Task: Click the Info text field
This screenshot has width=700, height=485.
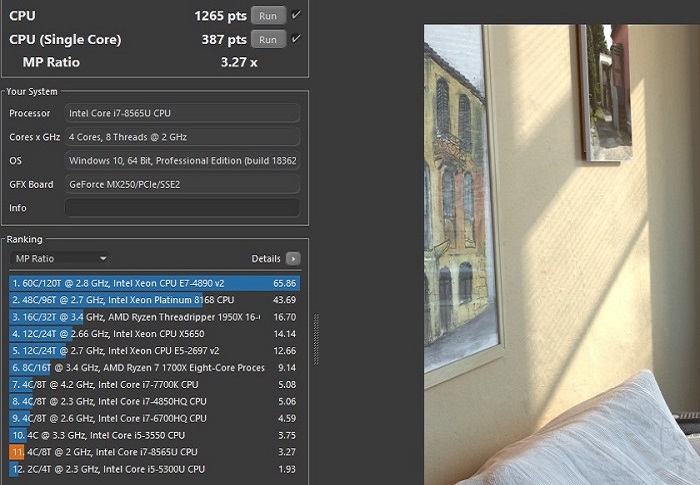Action: pyautogui.click(x=182, y=208)
